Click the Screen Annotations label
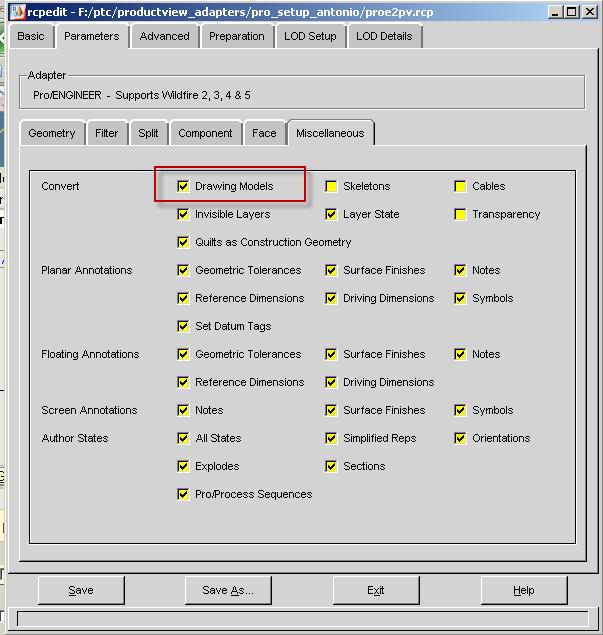 coord(89,410)
